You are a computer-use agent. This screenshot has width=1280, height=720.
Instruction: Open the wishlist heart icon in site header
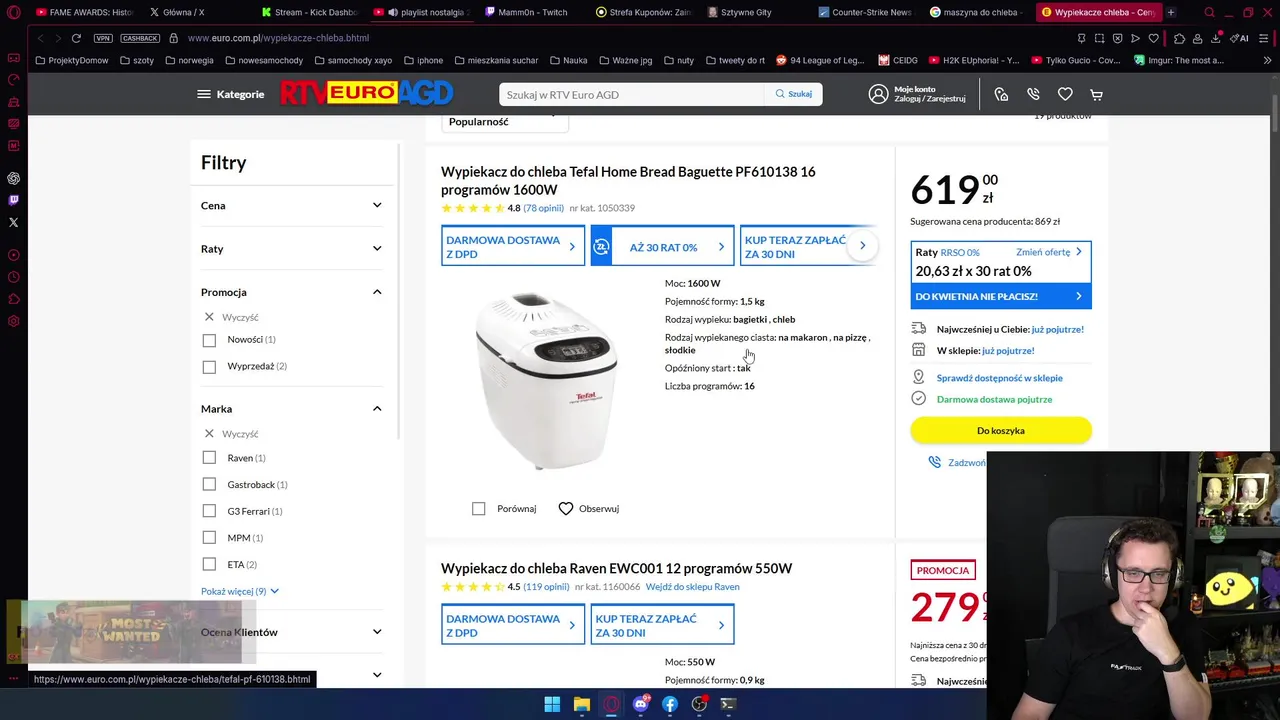click(1065, 94)
